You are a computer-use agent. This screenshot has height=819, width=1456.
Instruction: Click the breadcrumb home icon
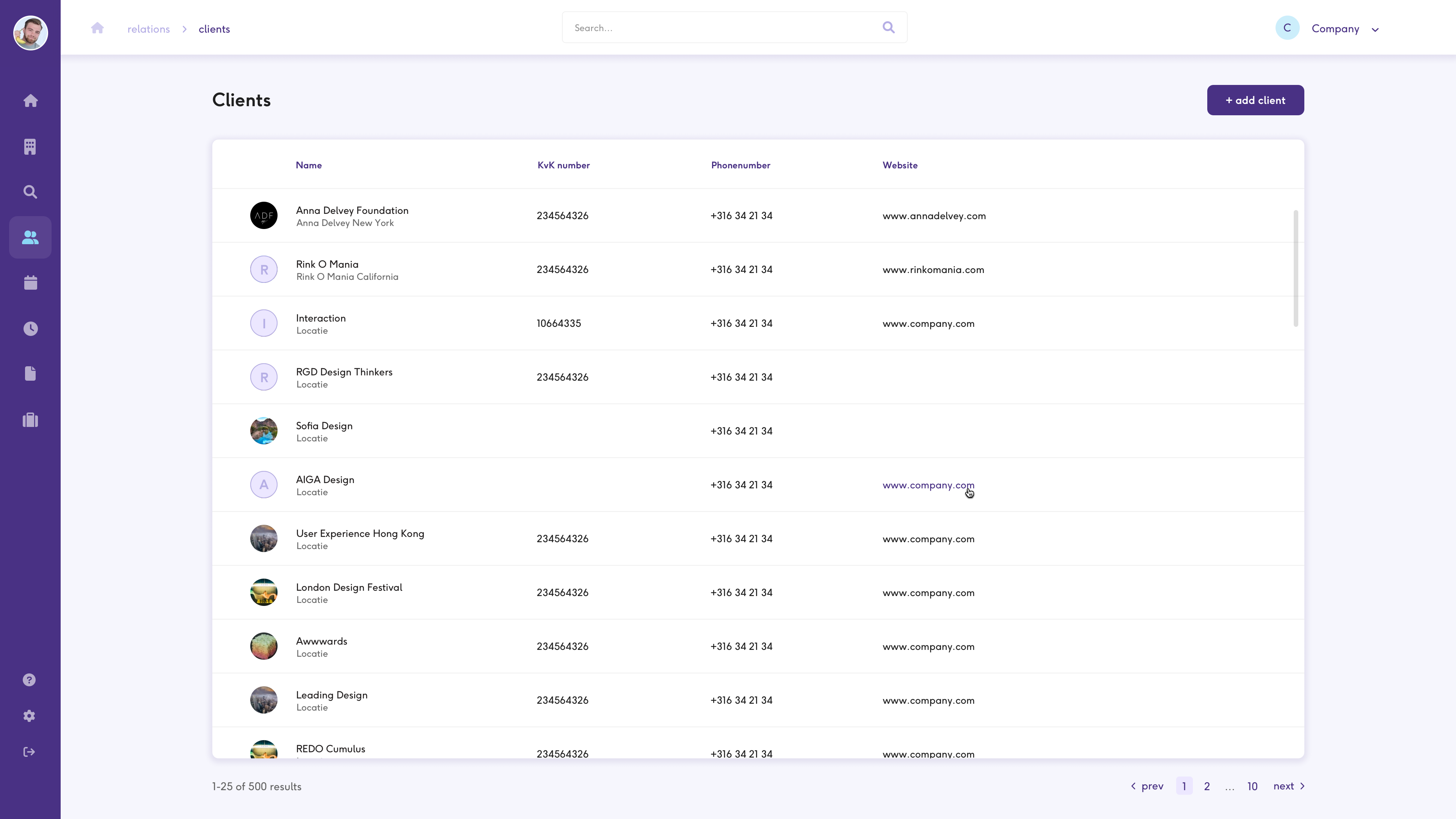tap(97, 28)
